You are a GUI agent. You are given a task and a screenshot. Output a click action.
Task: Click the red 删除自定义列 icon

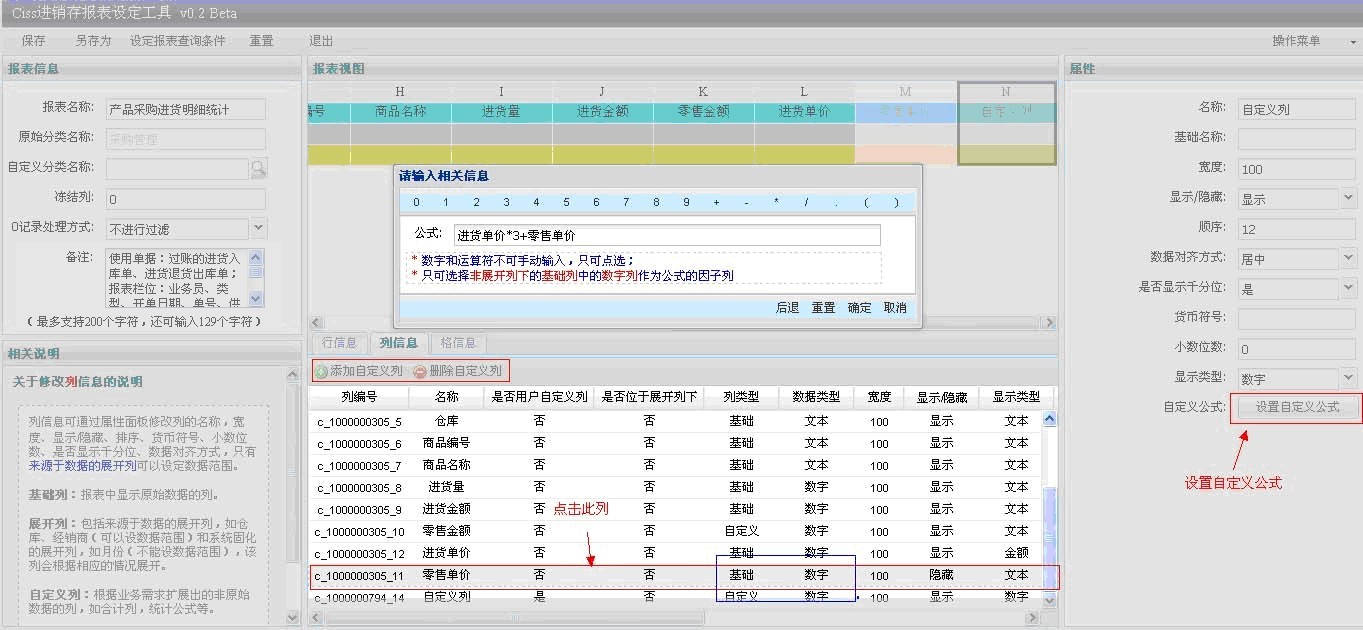tap(420, 371)
